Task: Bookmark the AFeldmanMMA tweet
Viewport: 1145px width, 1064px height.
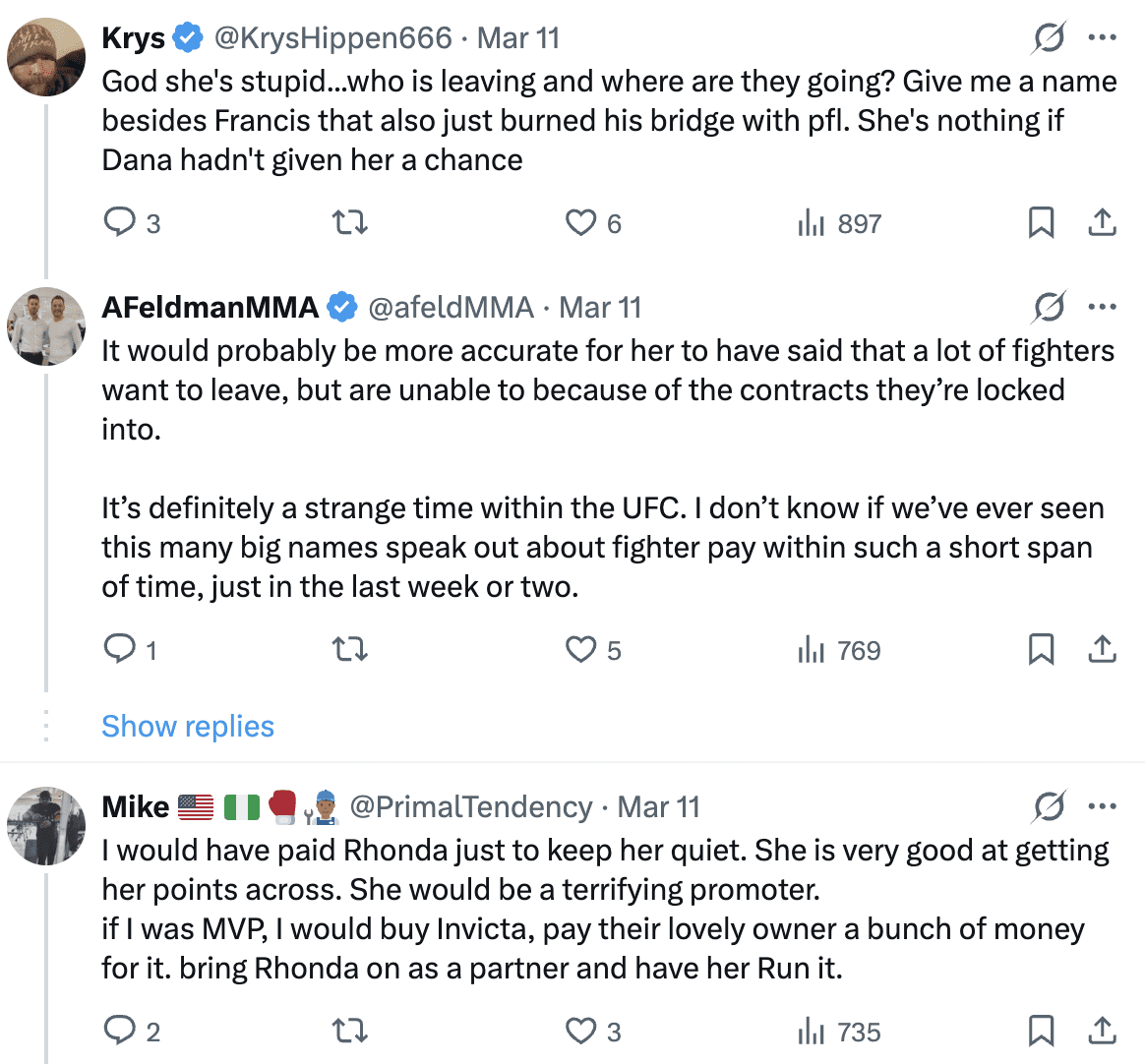Action: [1041, 650]
